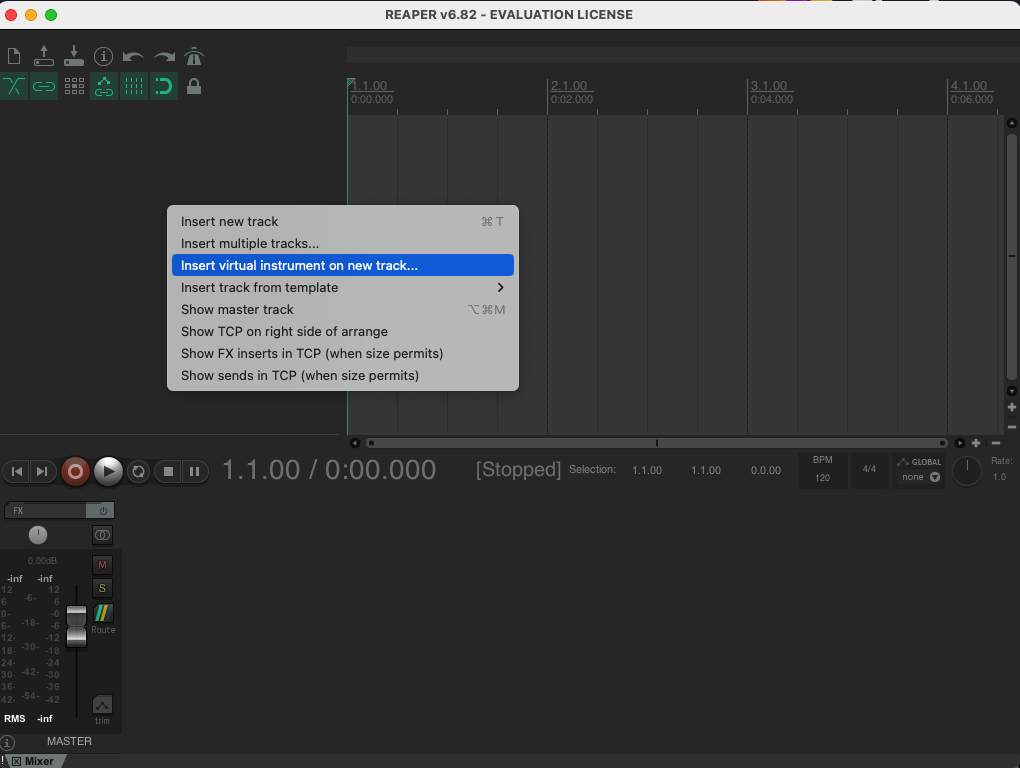Viewport: 1020px width, 768px height.
Task: Expand template submenu chevron arrow
Action: point(500,287)
